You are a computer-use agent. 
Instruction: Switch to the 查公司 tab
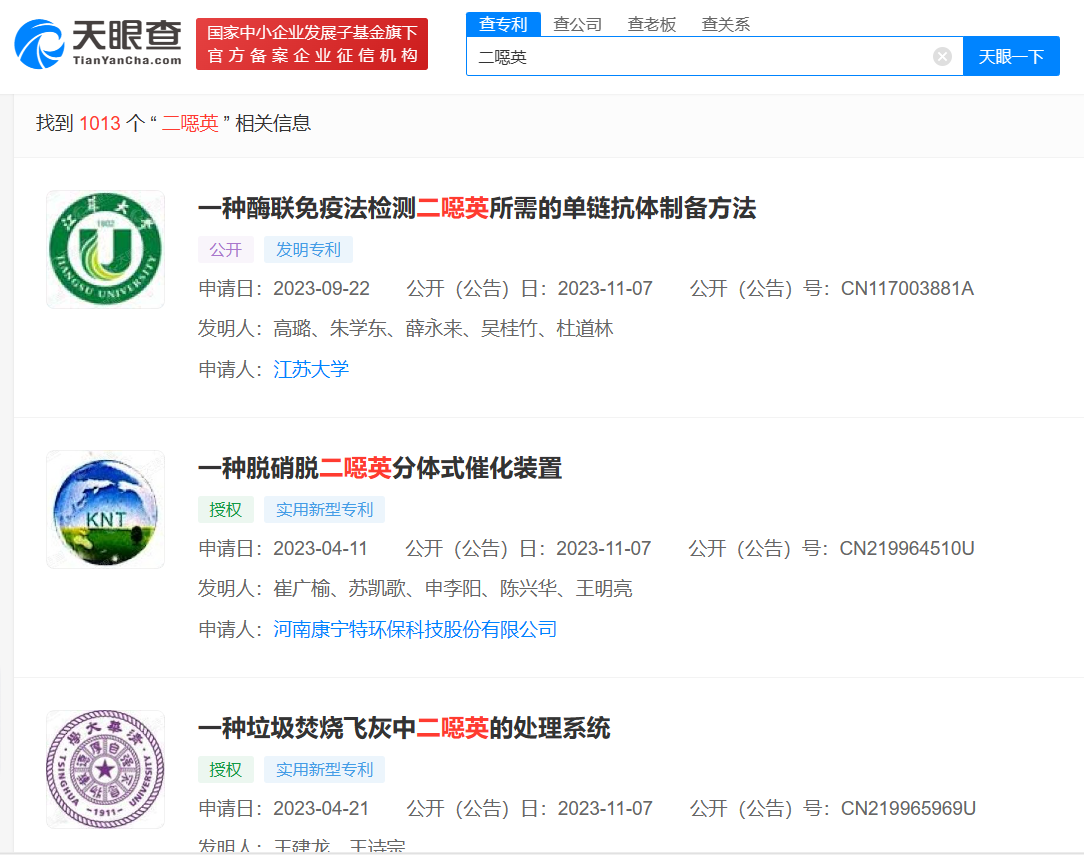pyautogui.click(x=577, y=24)
